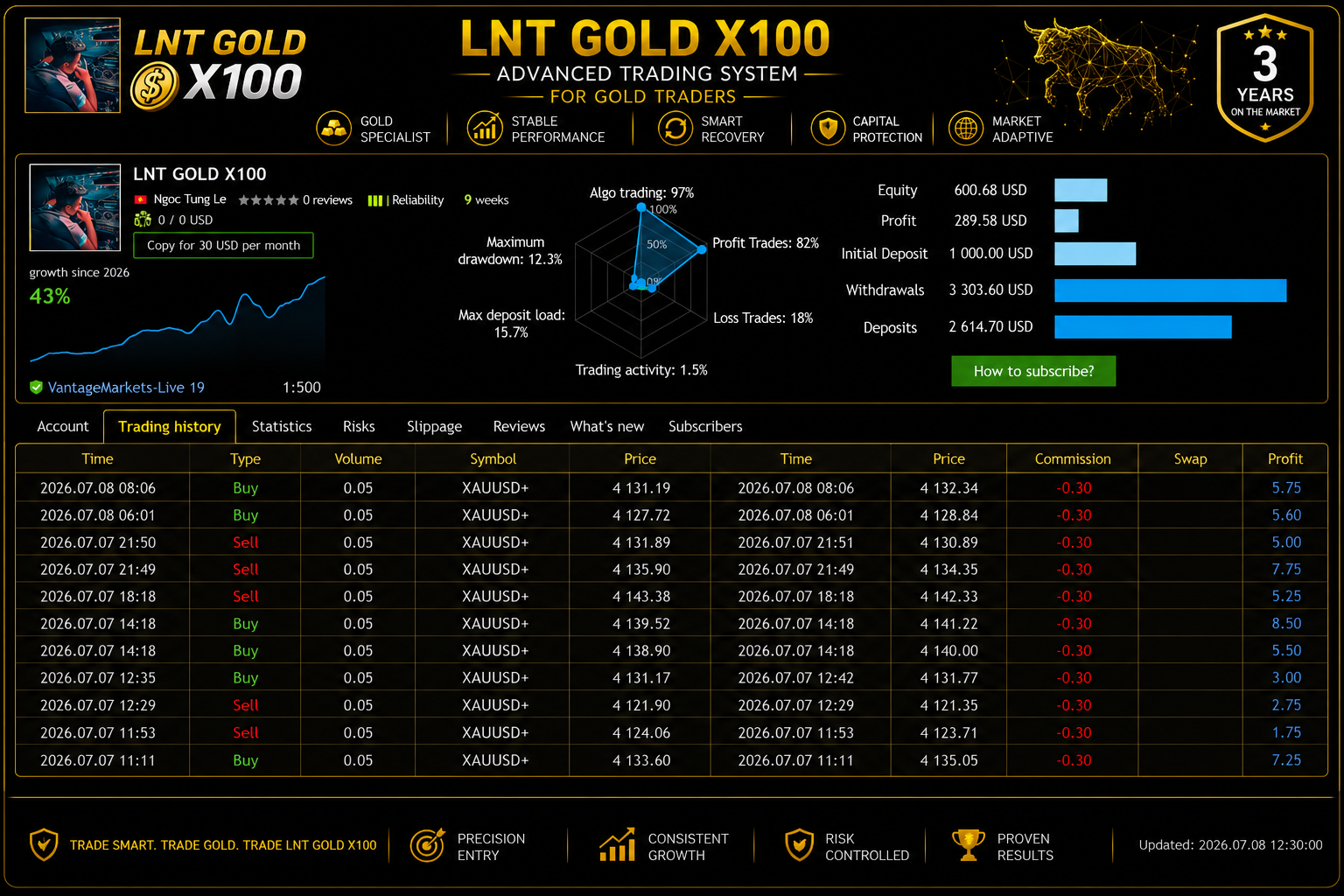This screenshot has width=1344, height=896.
Task: Click the Symbol column header
Action: pos(493,458)
